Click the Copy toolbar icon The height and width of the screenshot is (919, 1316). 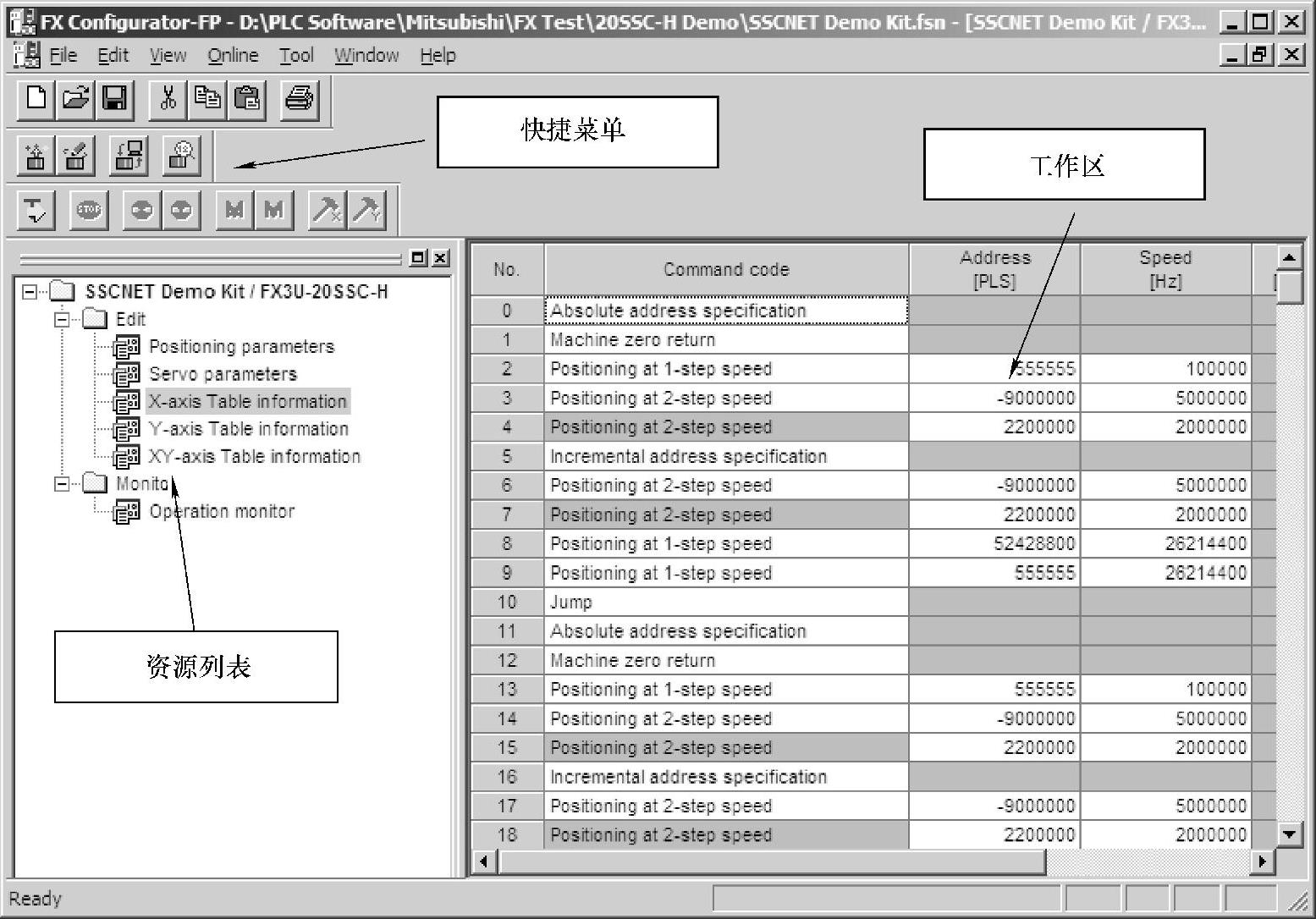click(207, 99)
